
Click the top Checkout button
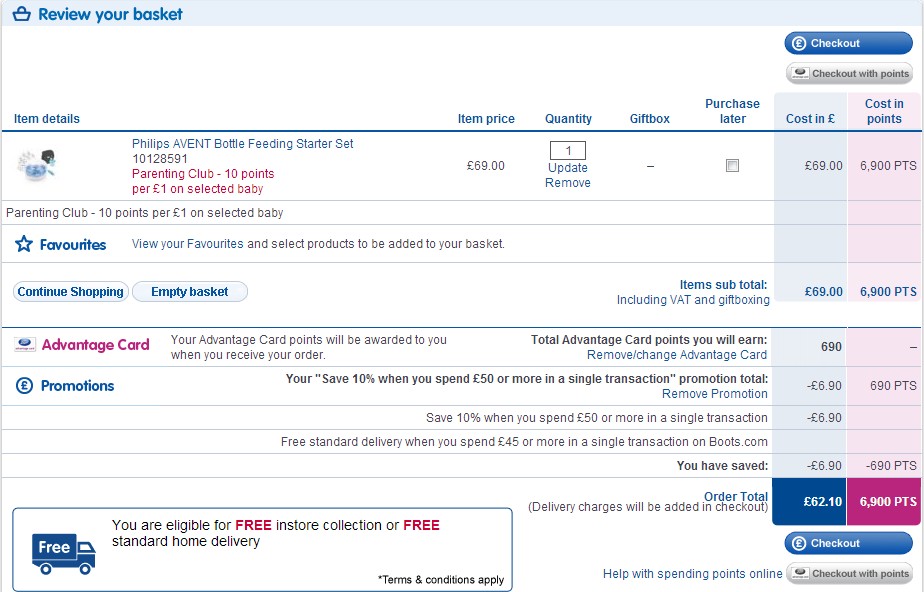point(848,43)
